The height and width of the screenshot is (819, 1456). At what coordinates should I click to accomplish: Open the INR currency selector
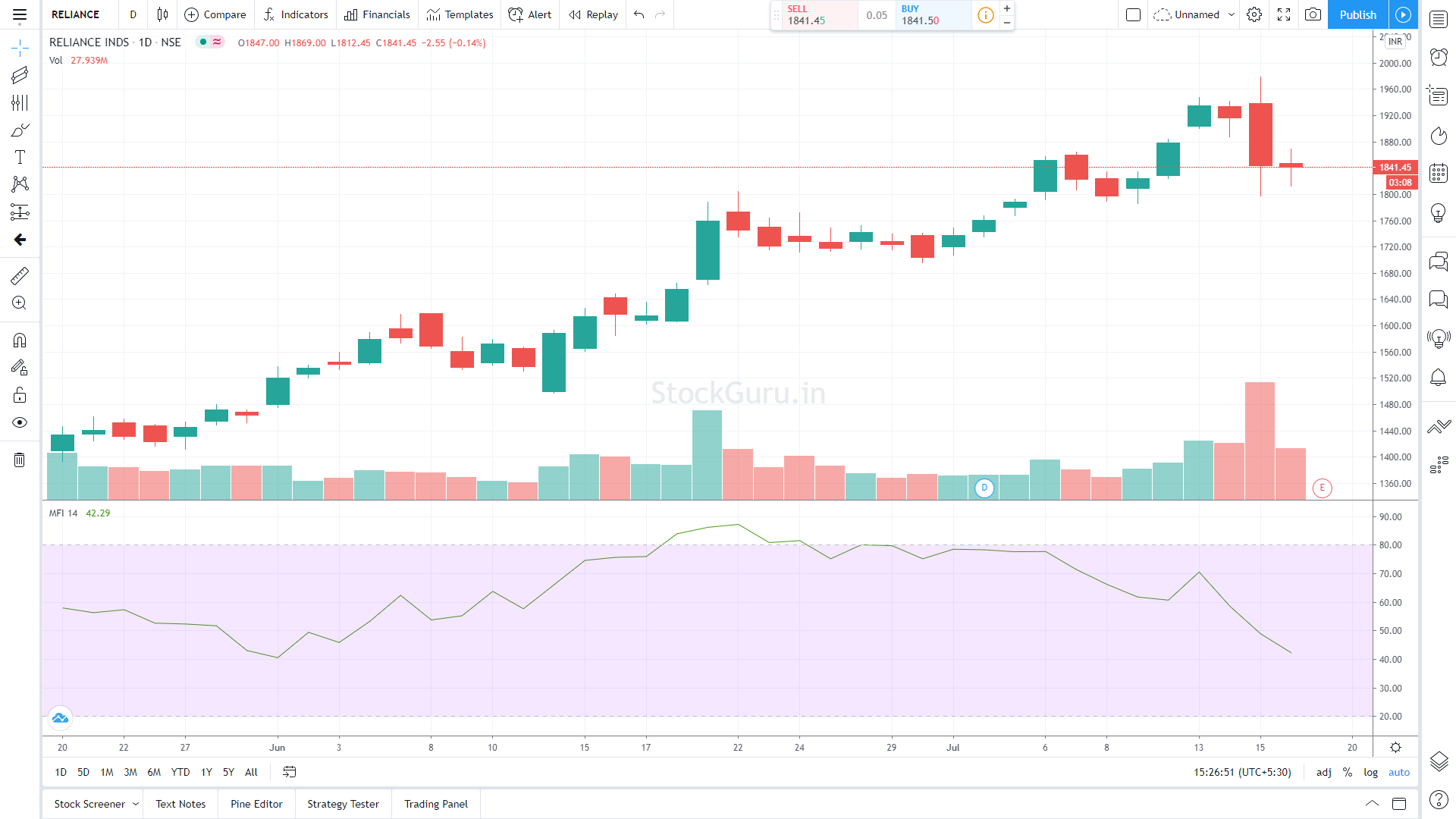click(1395, 42)
